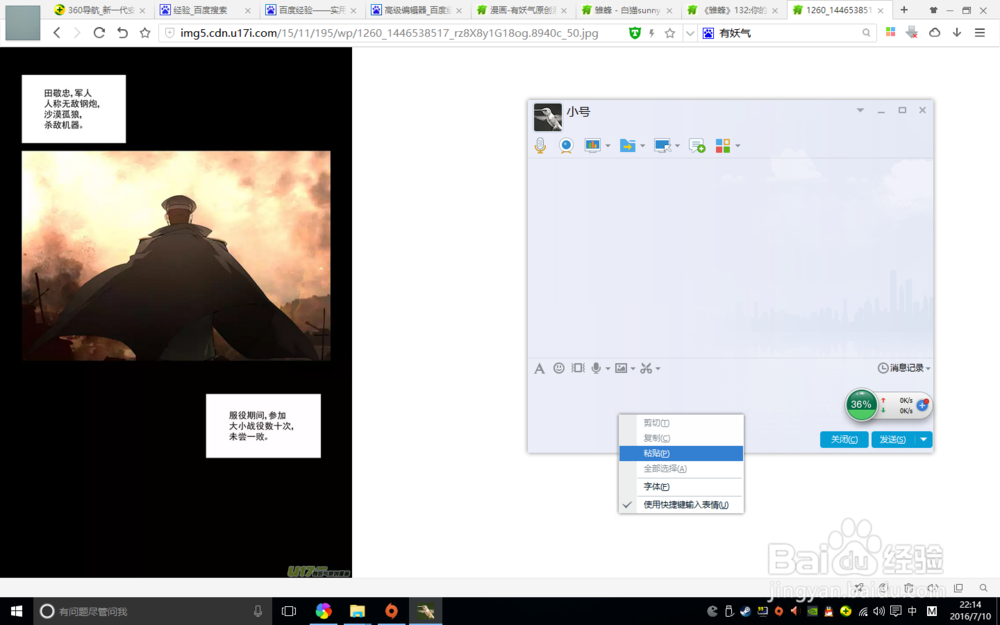
Task: Open the action center notifications icon
Action: (895, 611)
